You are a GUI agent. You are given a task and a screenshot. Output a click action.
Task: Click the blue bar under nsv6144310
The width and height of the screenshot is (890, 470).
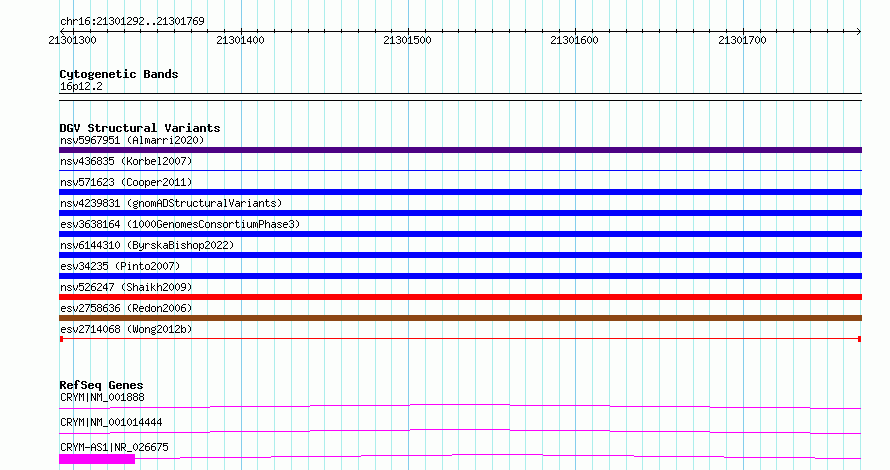[460, 255]
